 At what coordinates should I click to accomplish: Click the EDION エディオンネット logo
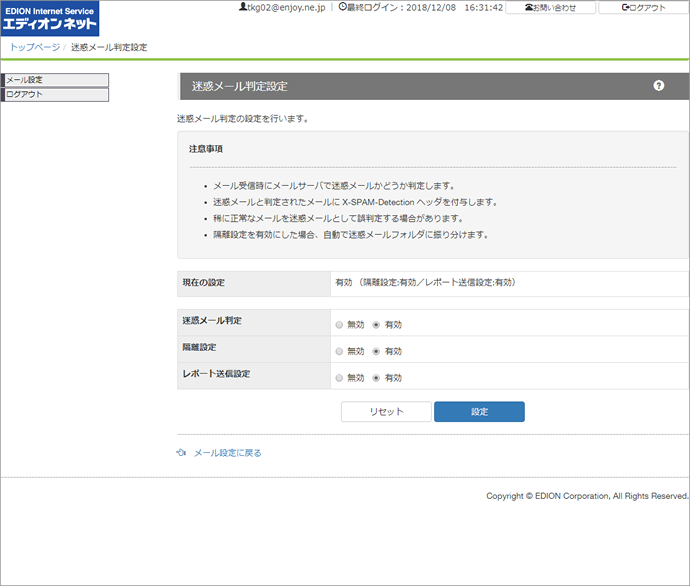coord(50,18)
